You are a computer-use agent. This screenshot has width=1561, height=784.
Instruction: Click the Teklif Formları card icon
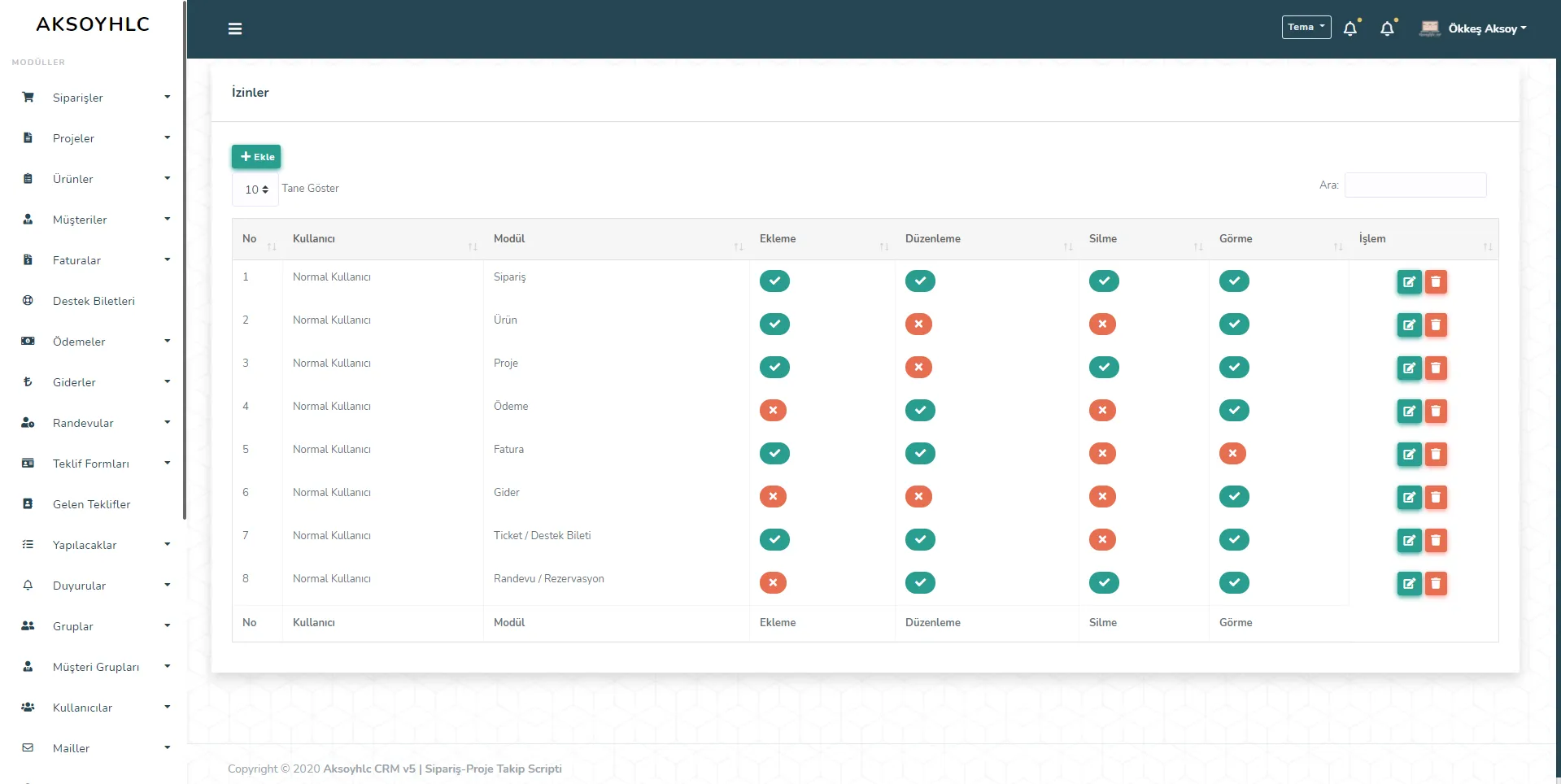pos(28,464)
